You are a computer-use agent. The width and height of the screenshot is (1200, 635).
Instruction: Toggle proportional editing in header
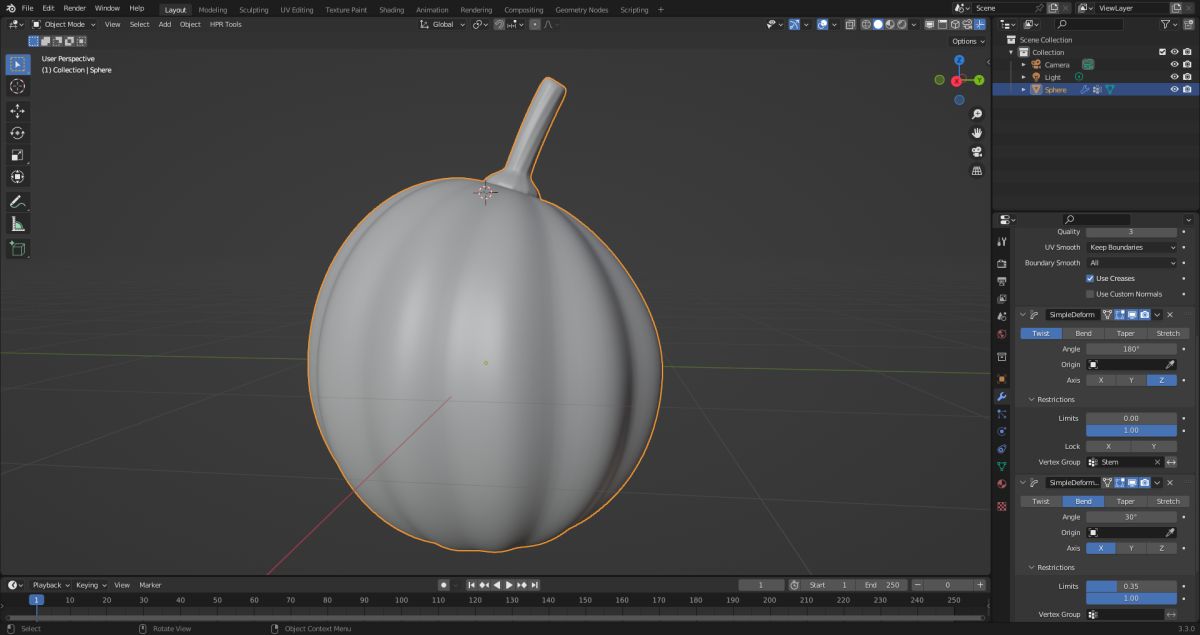pyautogui.click(x=535, y=24)
